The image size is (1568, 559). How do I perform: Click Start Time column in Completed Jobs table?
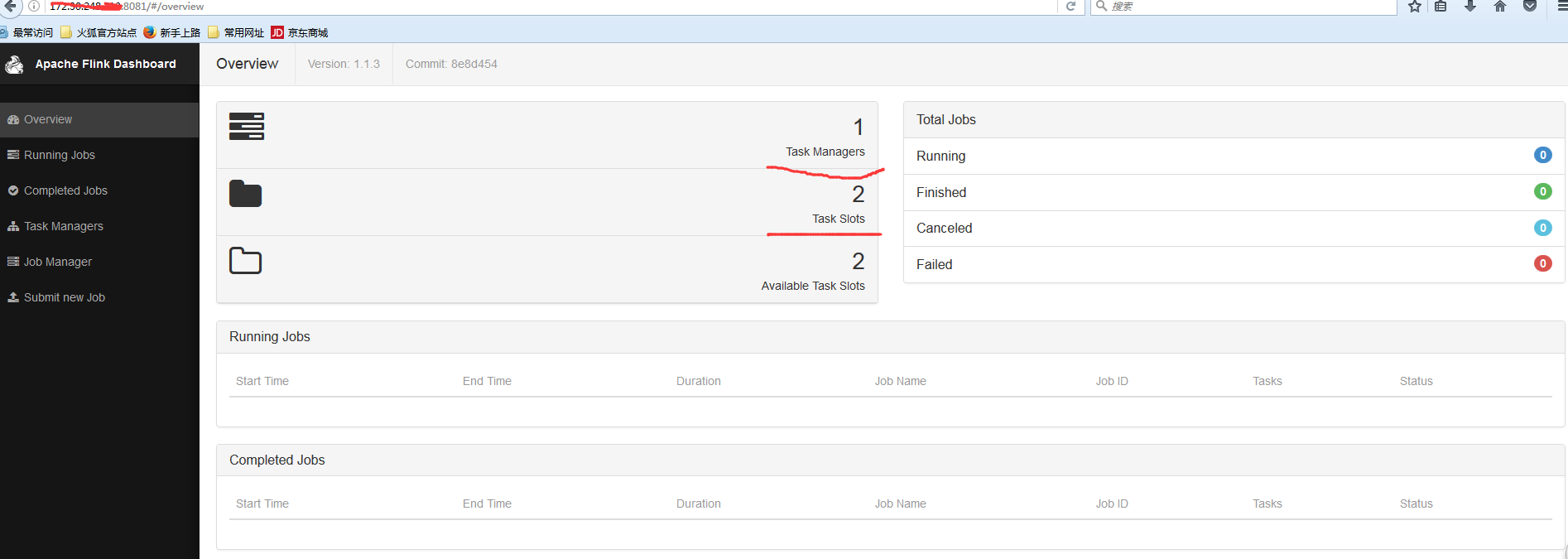click(262, 504)
